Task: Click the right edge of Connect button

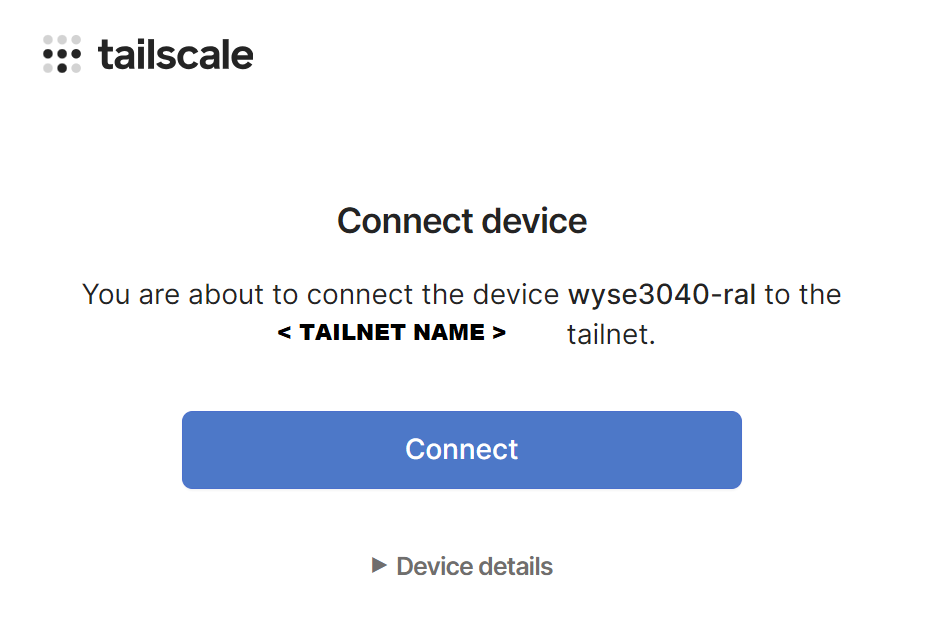Action: (733, 450)
